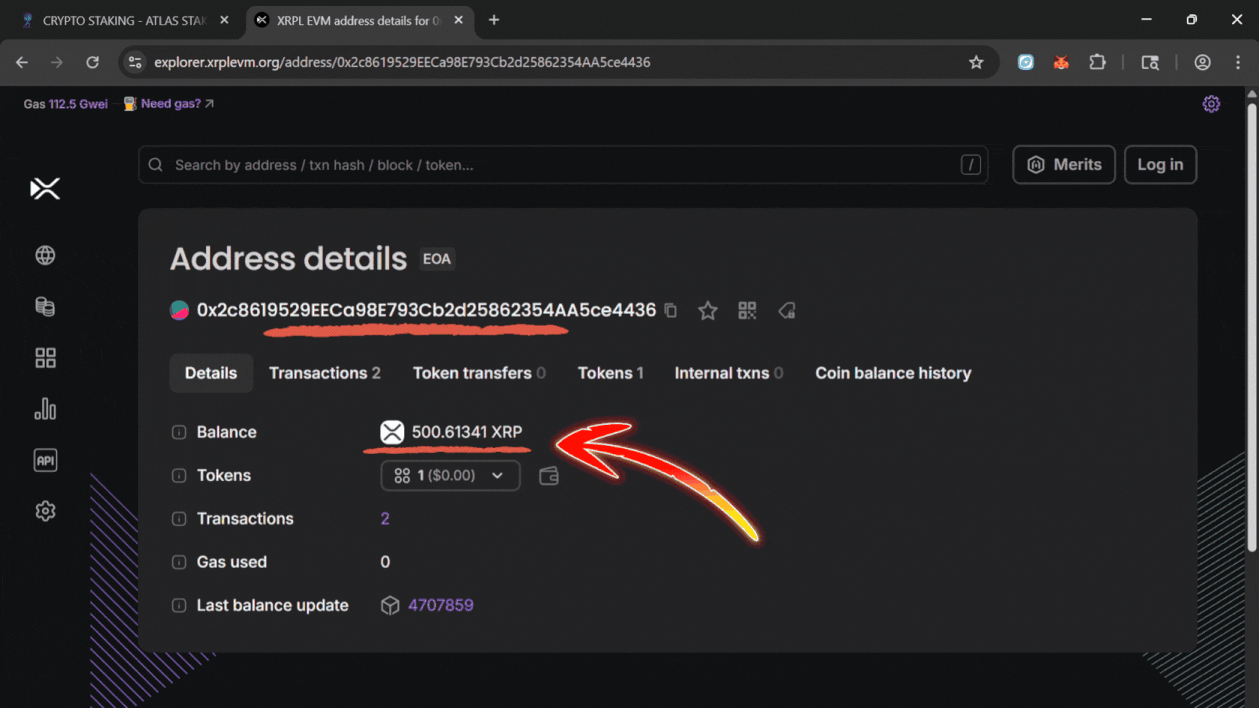This screenshot has height=708, width=1259.
Task: View the Charts and stats sidebar icon
Action: tap(44, 409)
